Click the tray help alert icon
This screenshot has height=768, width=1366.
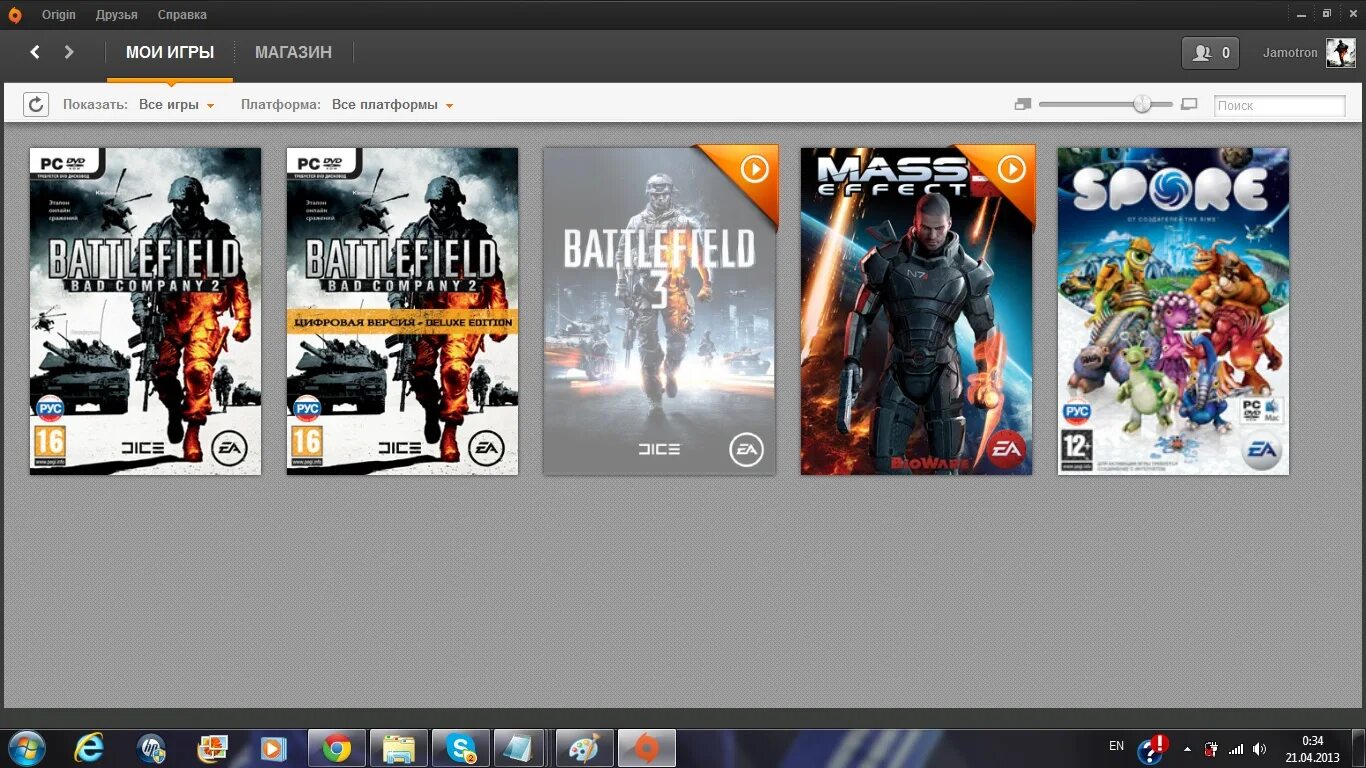pyautogui.click(x=1153, y=749)
